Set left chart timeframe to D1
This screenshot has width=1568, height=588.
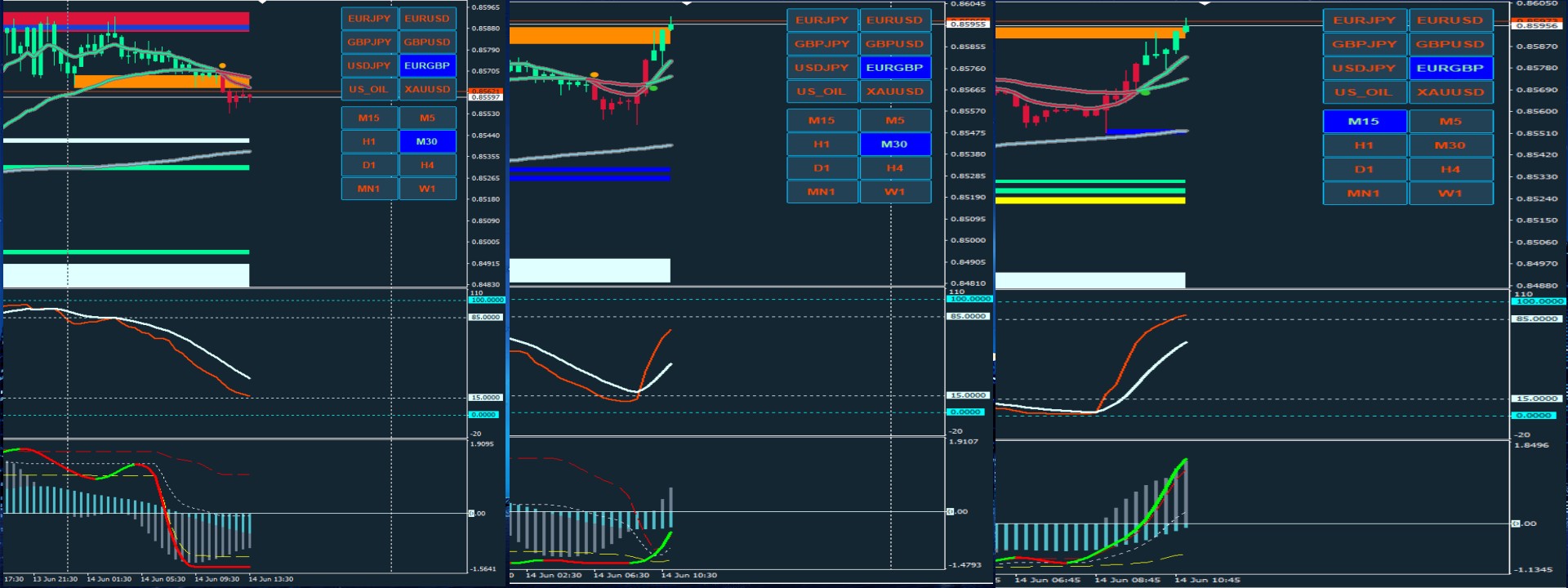(x=369, y=166)
